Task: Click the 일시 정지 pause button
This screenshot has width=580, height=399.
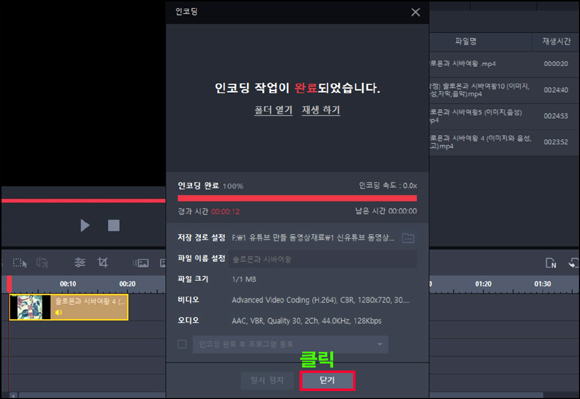Action: [267, 380]
